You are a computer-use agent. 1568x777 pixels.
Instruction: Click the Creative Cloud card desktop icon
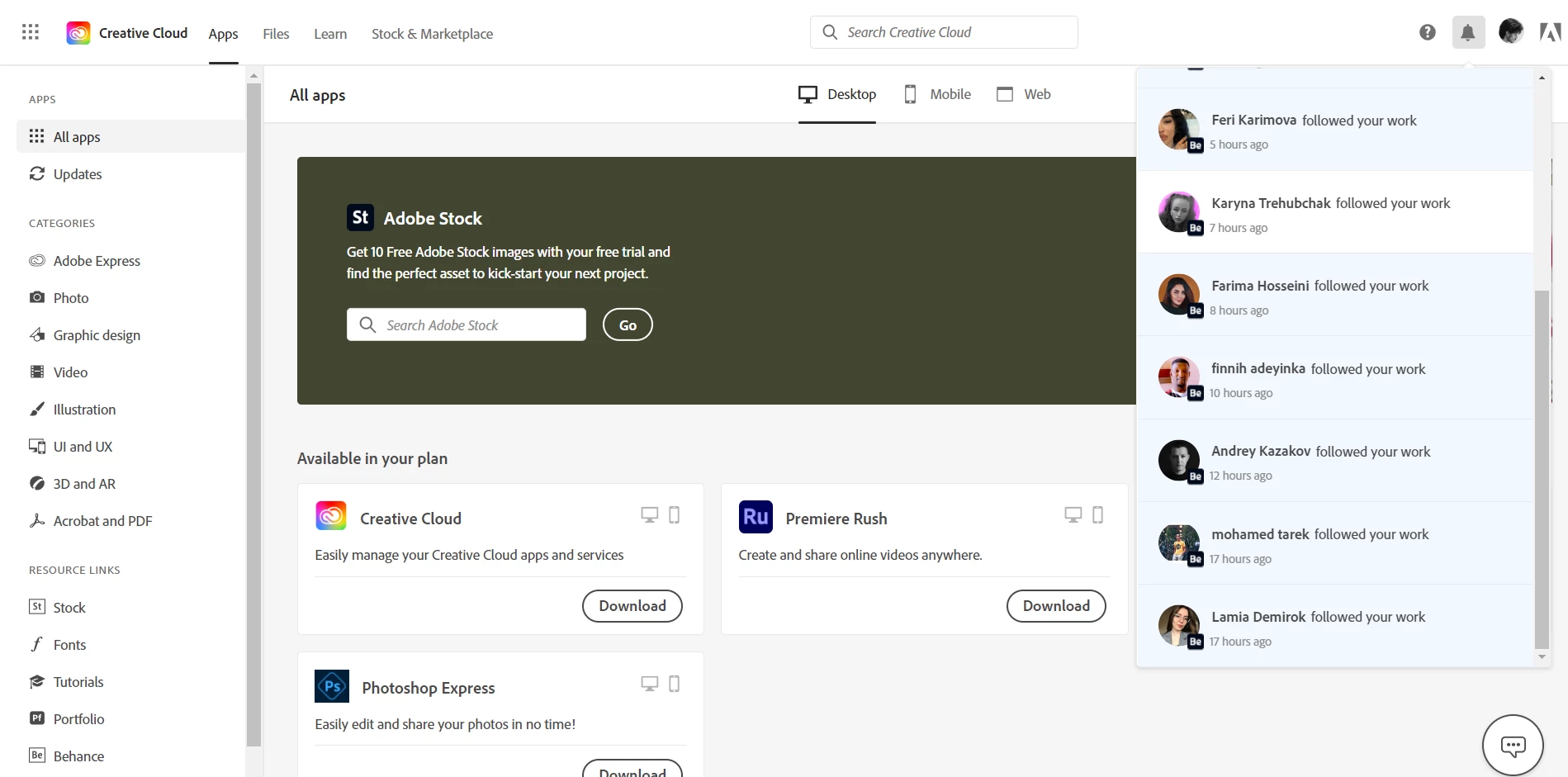click(650, 515)
